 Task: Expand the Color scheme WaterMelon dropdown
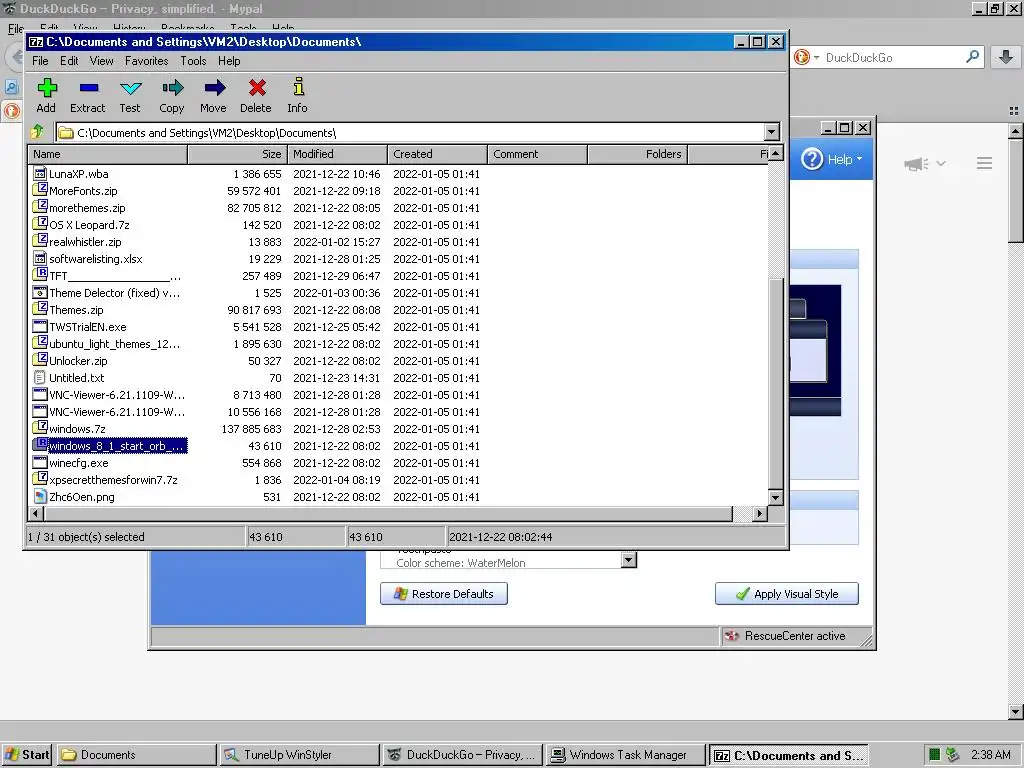click(x=628, y=560)
